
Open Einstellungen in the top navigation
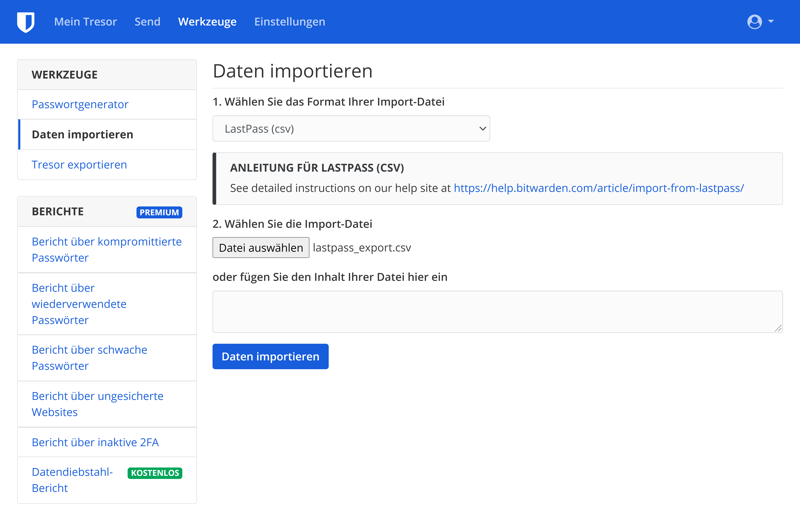[289, 22]
